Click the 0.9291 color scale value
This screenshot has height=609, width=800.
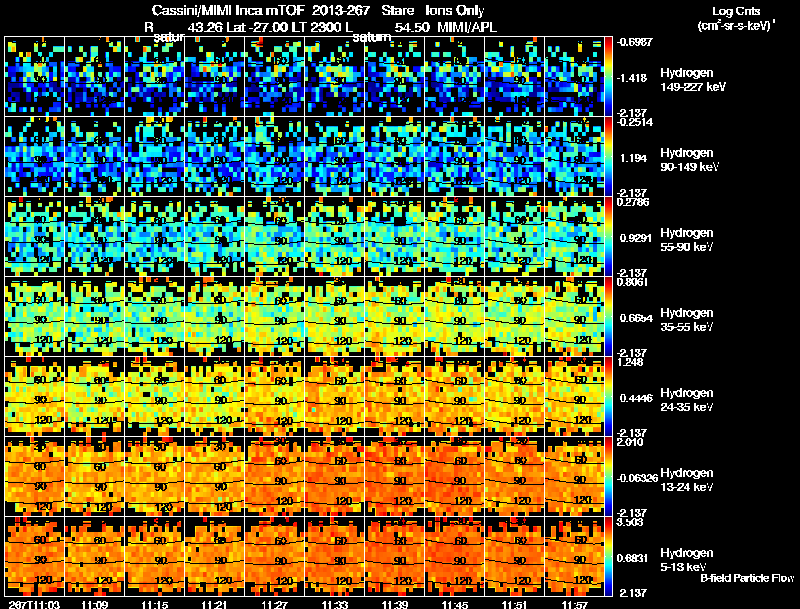click(x=635, y=238)
